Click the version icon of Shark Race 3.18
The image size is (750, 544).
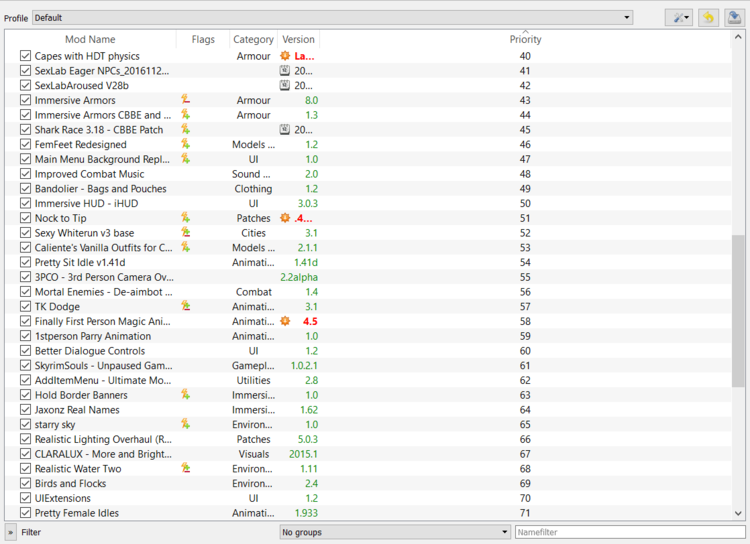tap(285, 130)
